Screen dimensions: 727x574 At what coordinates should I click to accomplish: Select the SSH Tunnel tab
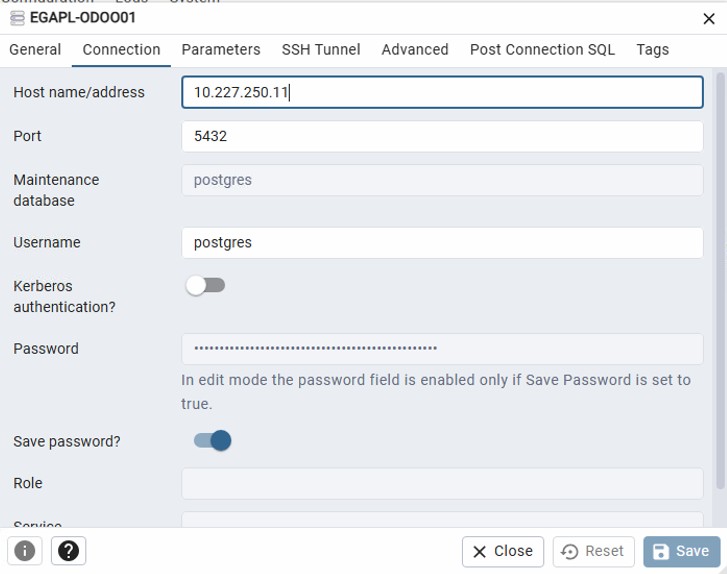[321, 49]
